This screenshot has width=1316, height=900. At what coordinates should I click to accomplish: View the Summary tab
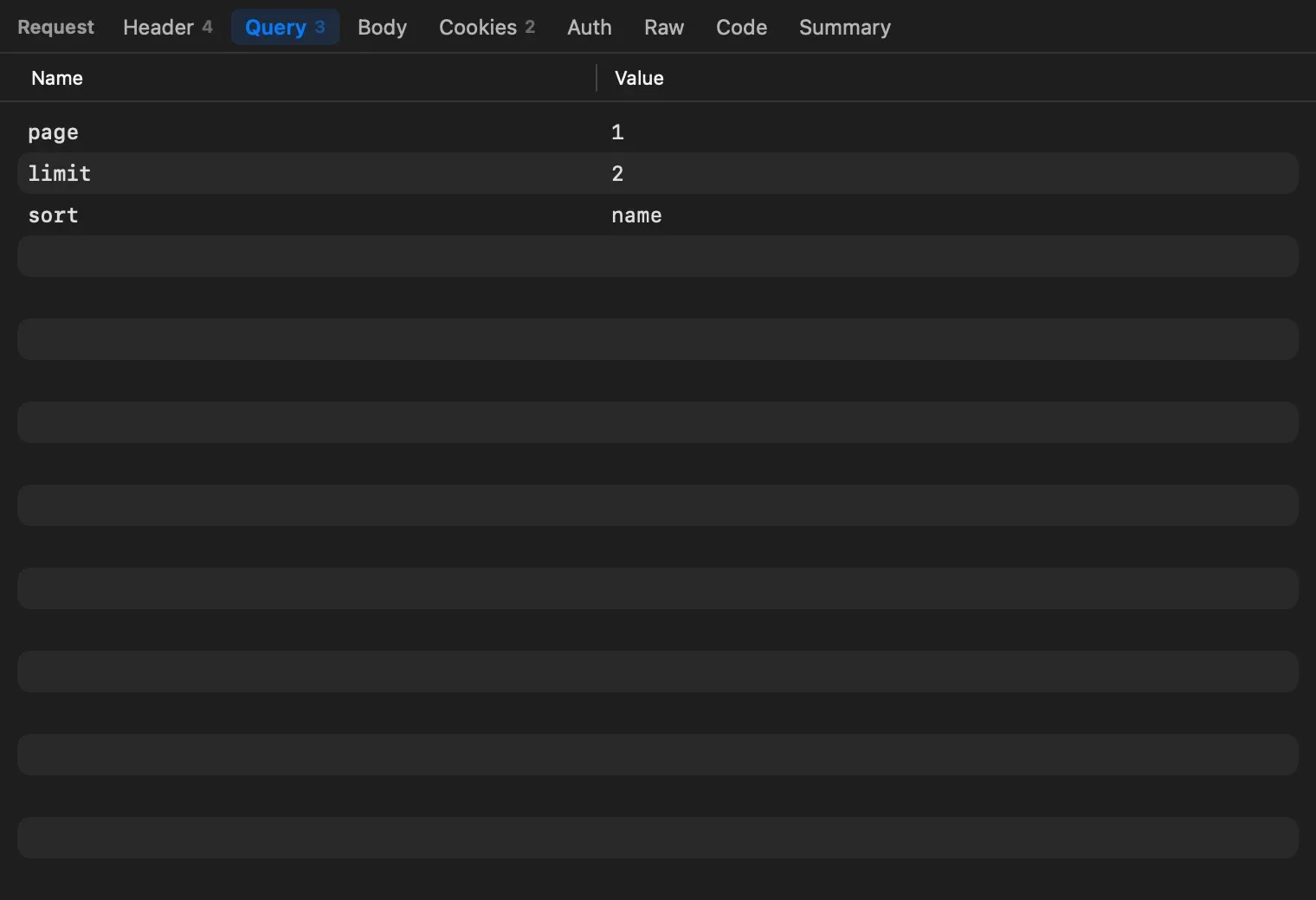pos(844,28)
